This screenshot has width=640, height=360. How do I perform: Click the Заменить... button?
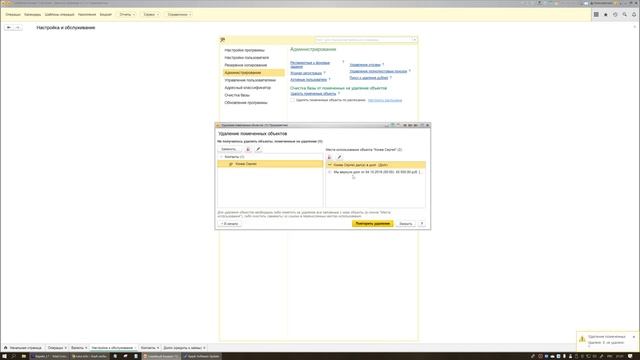tap(229, 149)
